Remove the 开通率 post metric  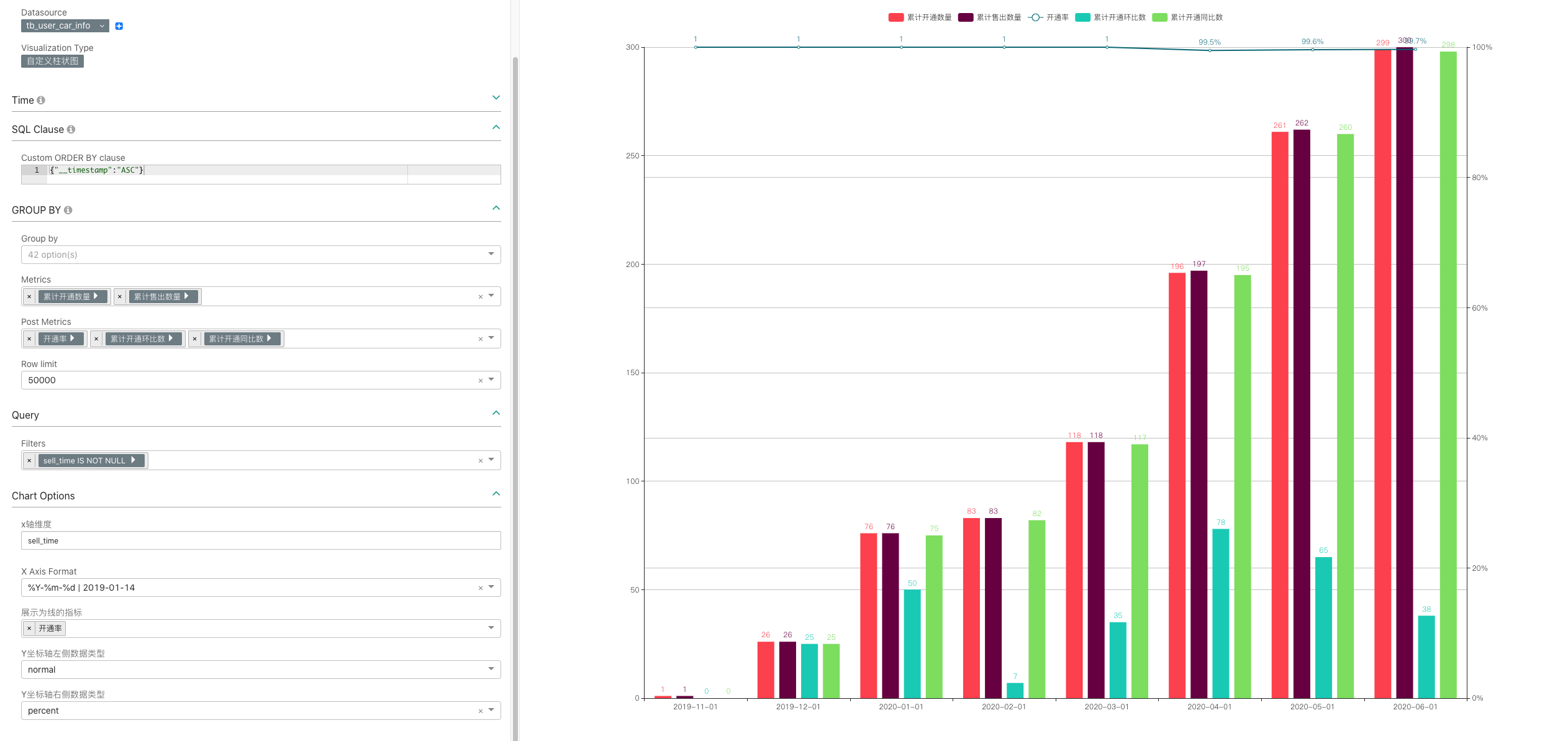[x=29, y=339]
